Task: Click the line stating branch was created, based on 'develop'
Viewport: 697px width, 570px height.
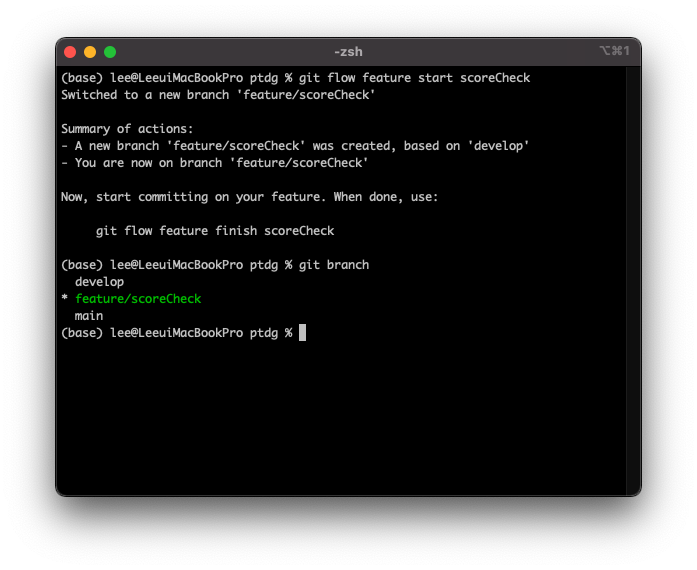Action: pyautogui.click(x=295, y=146)
